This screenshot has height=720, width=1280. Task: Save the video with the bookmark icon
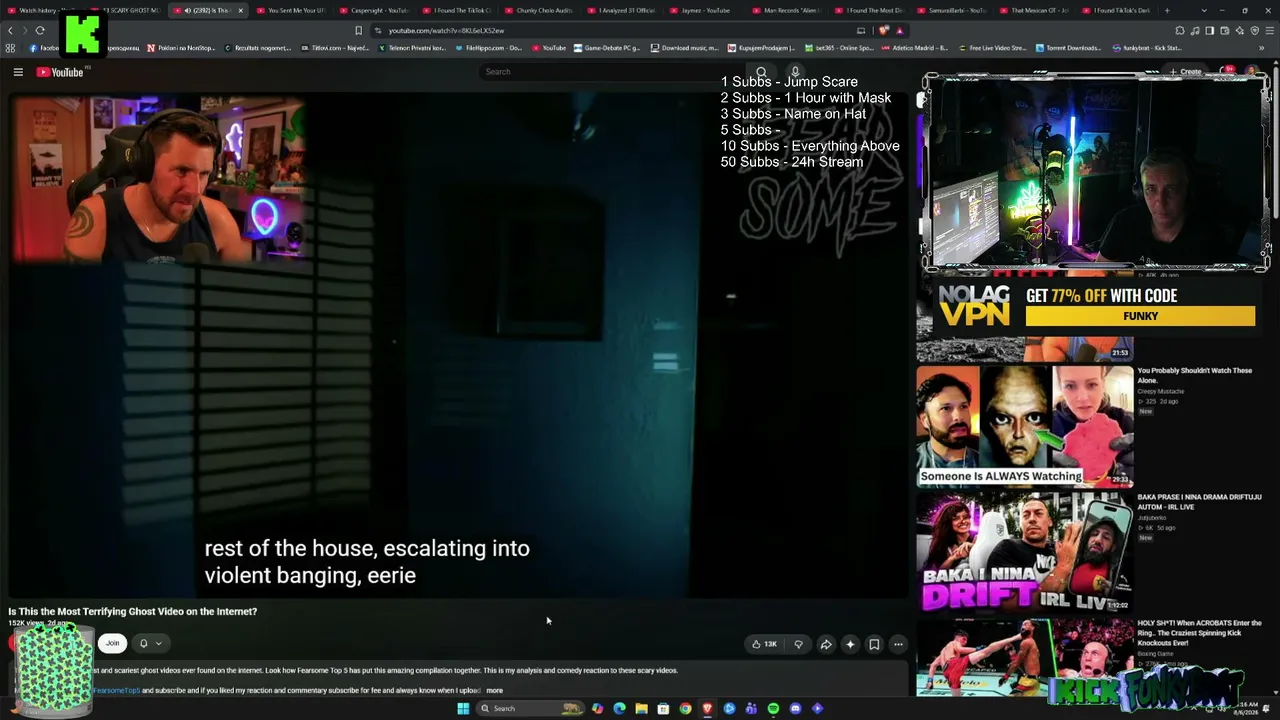(x=874, y=644)
